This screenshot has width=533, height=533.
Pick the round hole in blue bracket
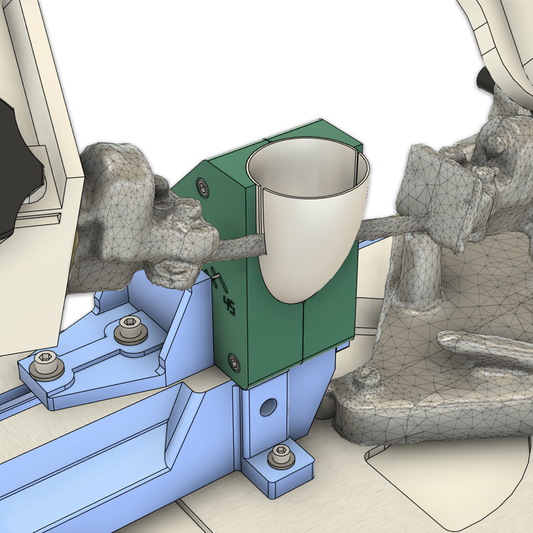268,408
